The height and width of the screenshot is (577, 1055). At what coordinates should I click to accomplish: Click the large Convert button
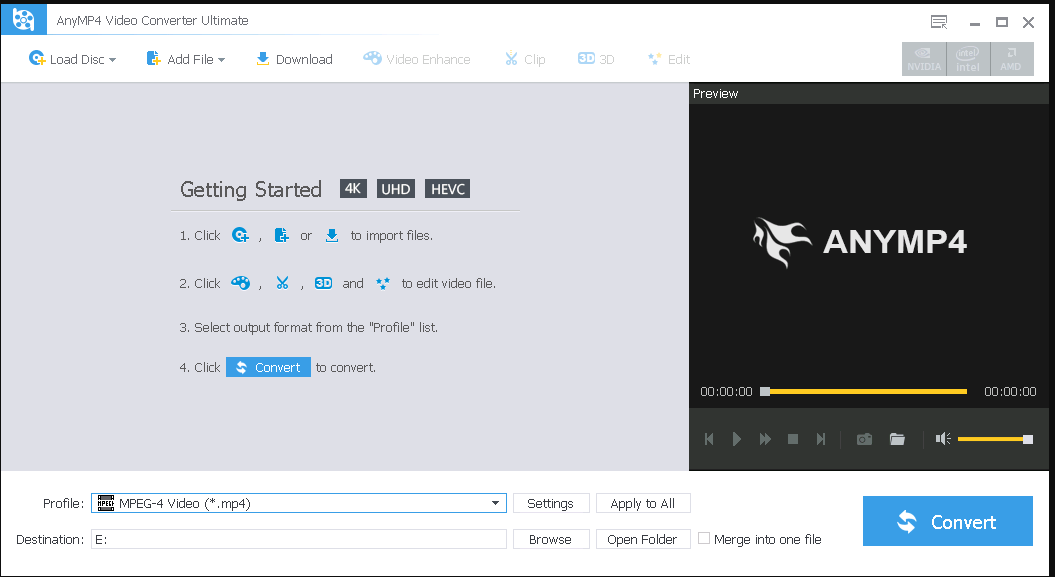(x=947, y=521)
